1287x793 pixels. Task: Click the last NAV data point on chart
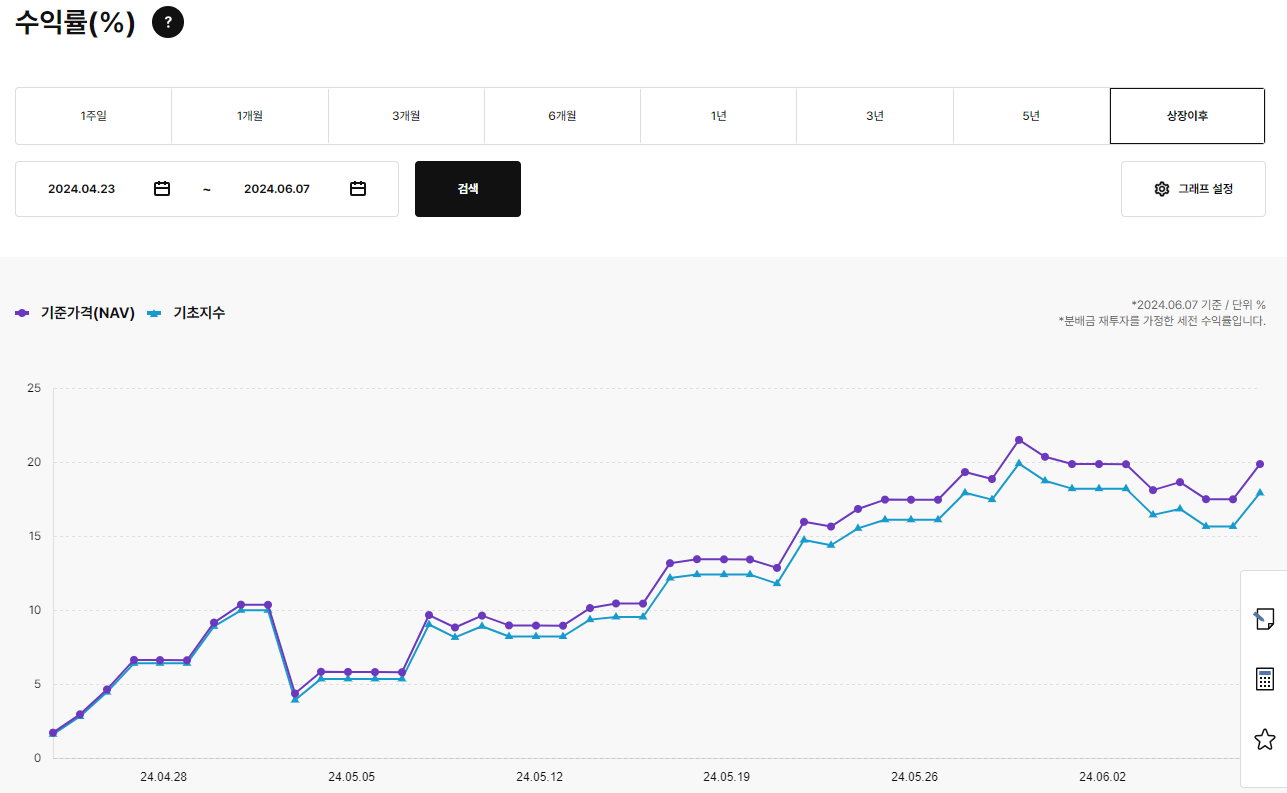1260,464
